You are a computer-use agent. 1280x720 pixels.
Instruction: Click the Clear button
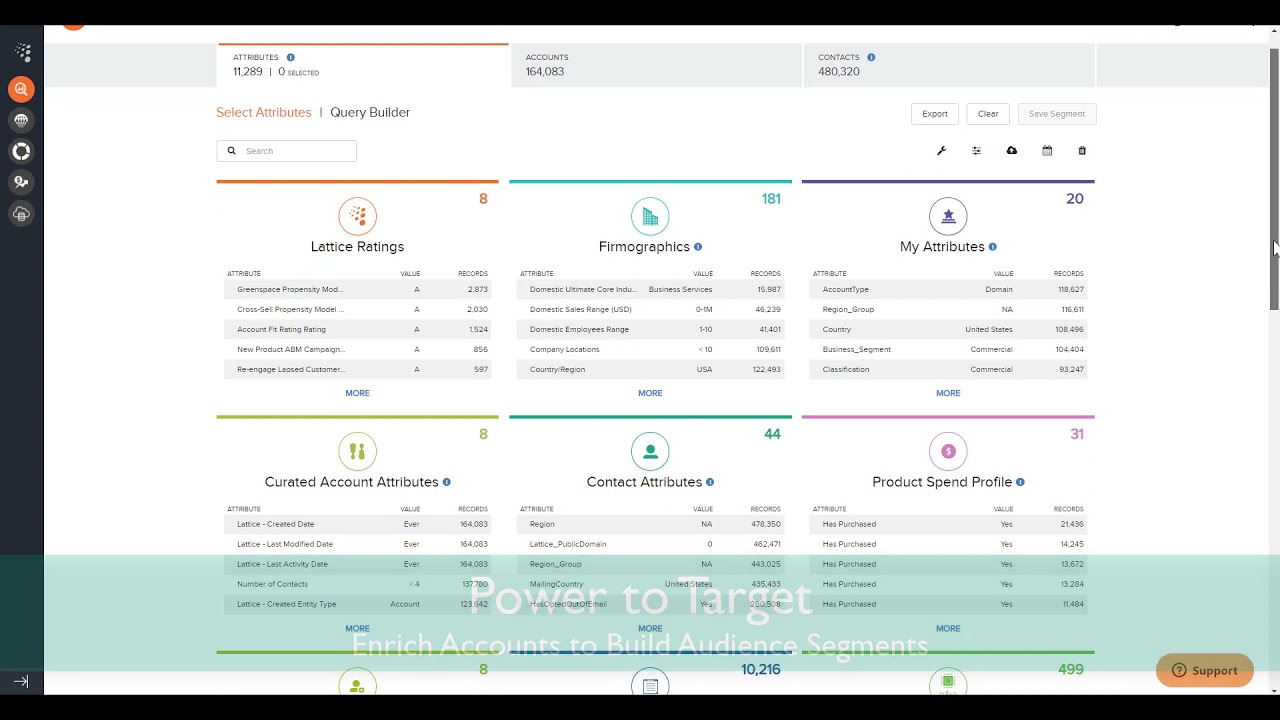point(988,114)
